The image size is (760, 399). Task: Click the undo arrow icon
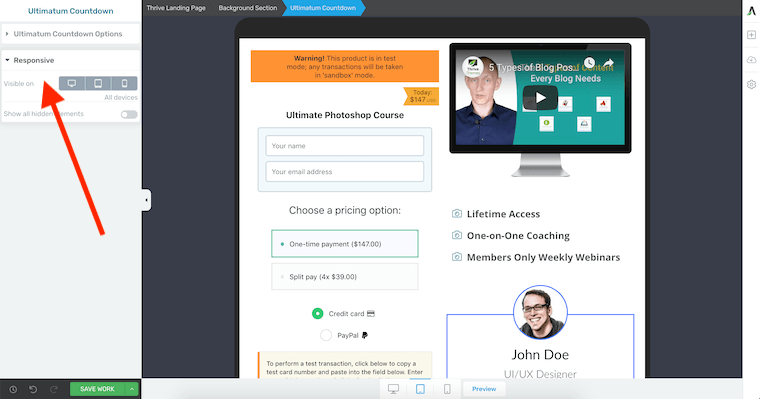click(x=33, y=389)
